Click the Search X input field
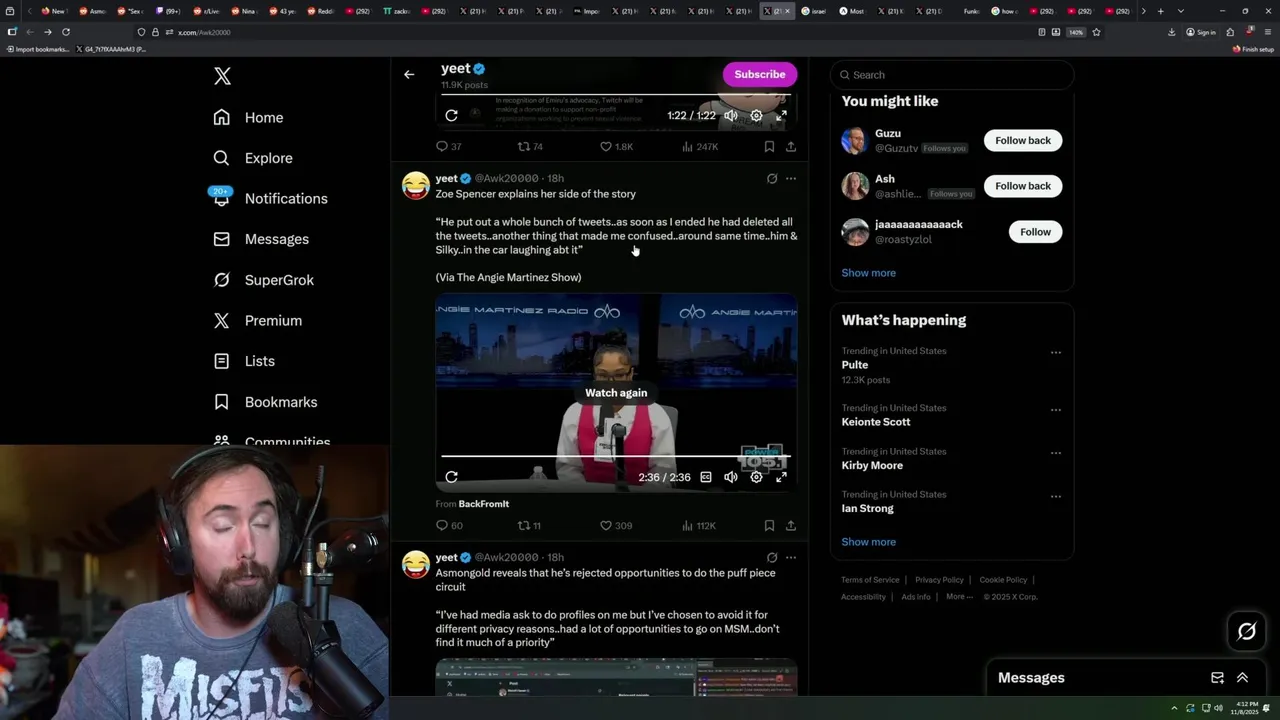 click(x=952, y=75)
